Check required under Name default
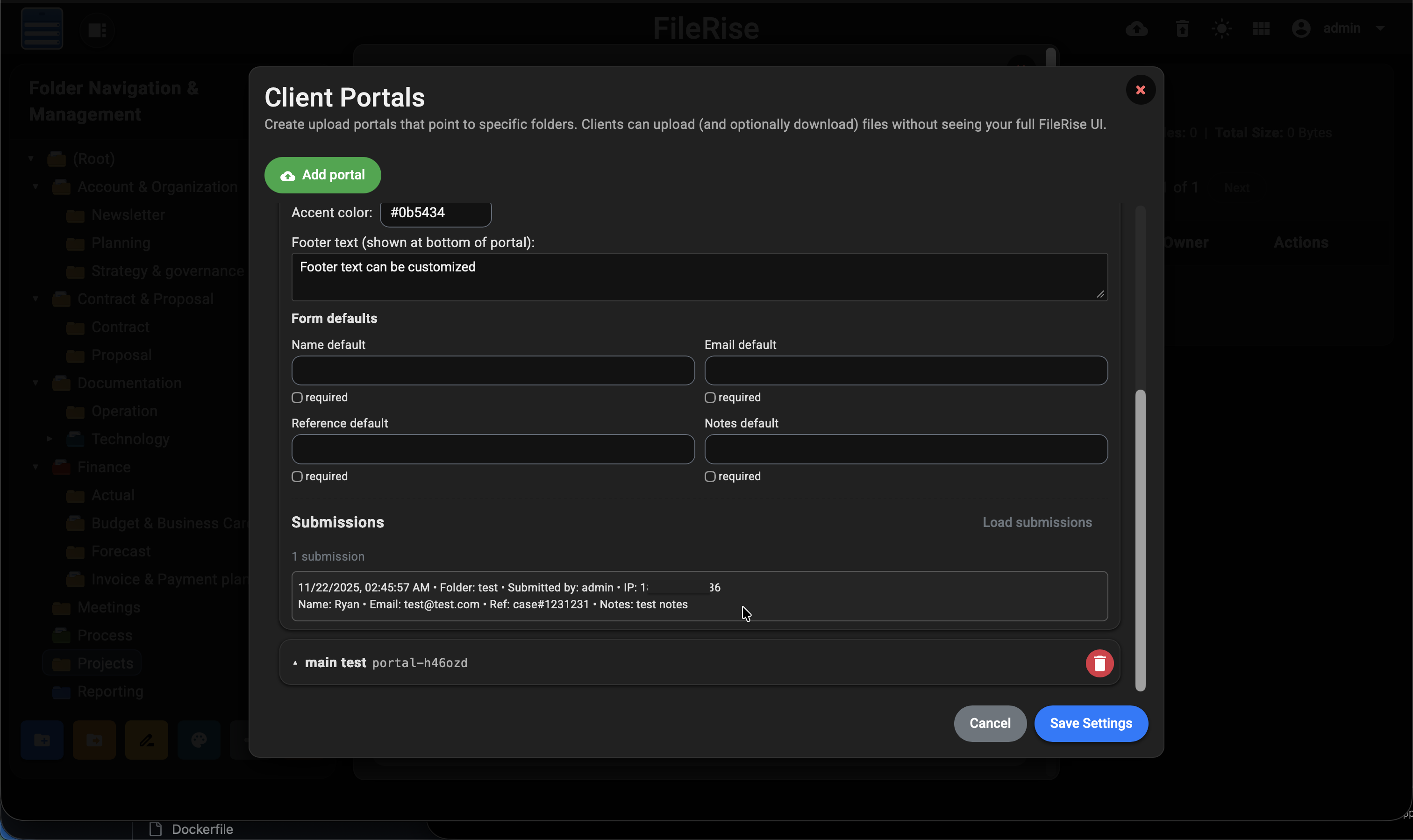This screenshot has height=840, width=1413. (x=297, y=398)
